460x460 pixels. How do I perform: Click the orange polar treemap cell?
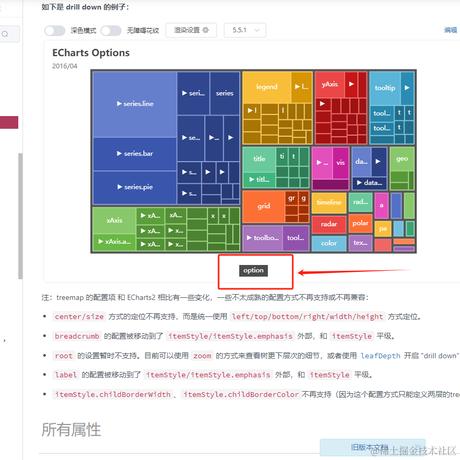coord(360,223)
